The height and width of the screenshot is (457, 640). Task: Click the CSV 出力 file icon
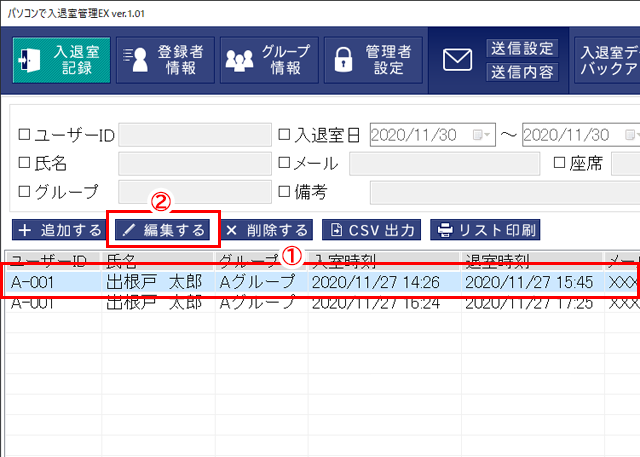[x=337, y=230]
